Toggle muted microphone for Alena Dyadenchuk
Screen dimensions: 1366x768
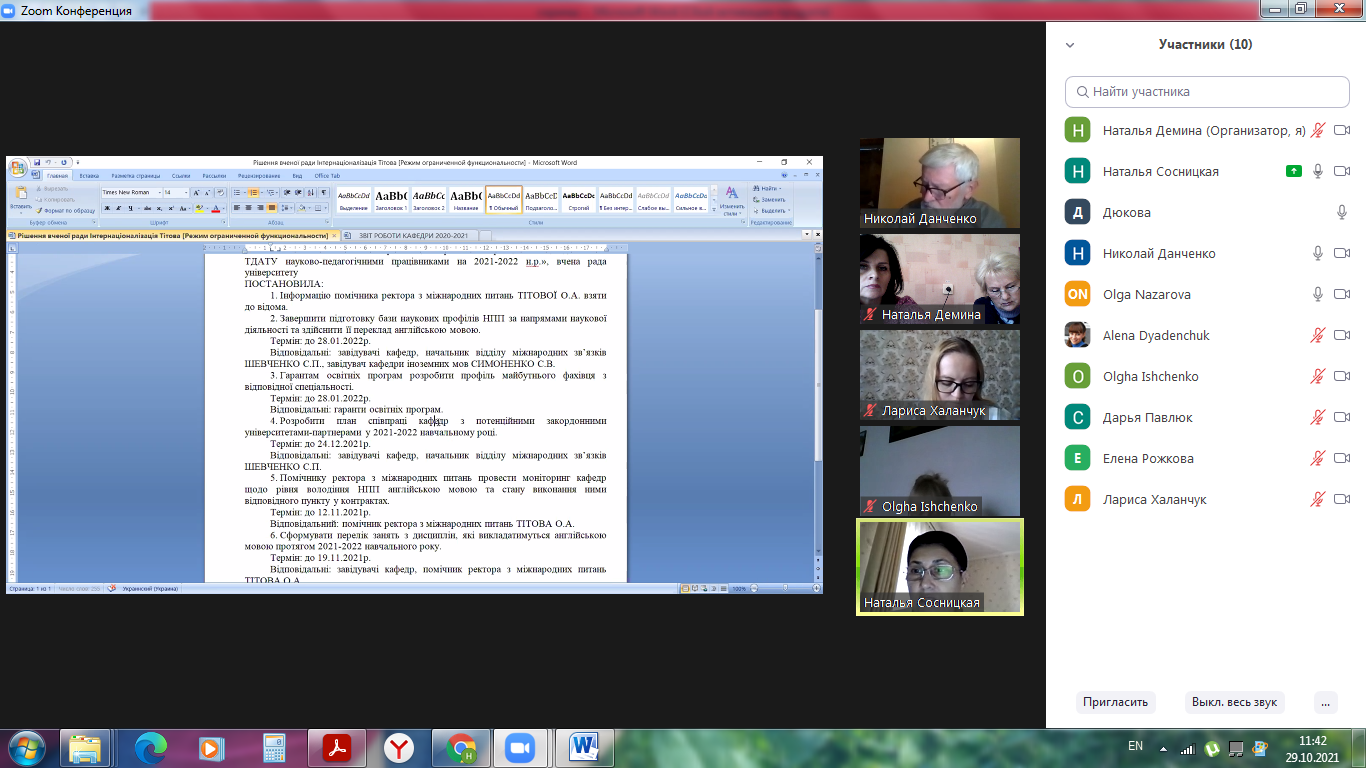coord(1318,335)
